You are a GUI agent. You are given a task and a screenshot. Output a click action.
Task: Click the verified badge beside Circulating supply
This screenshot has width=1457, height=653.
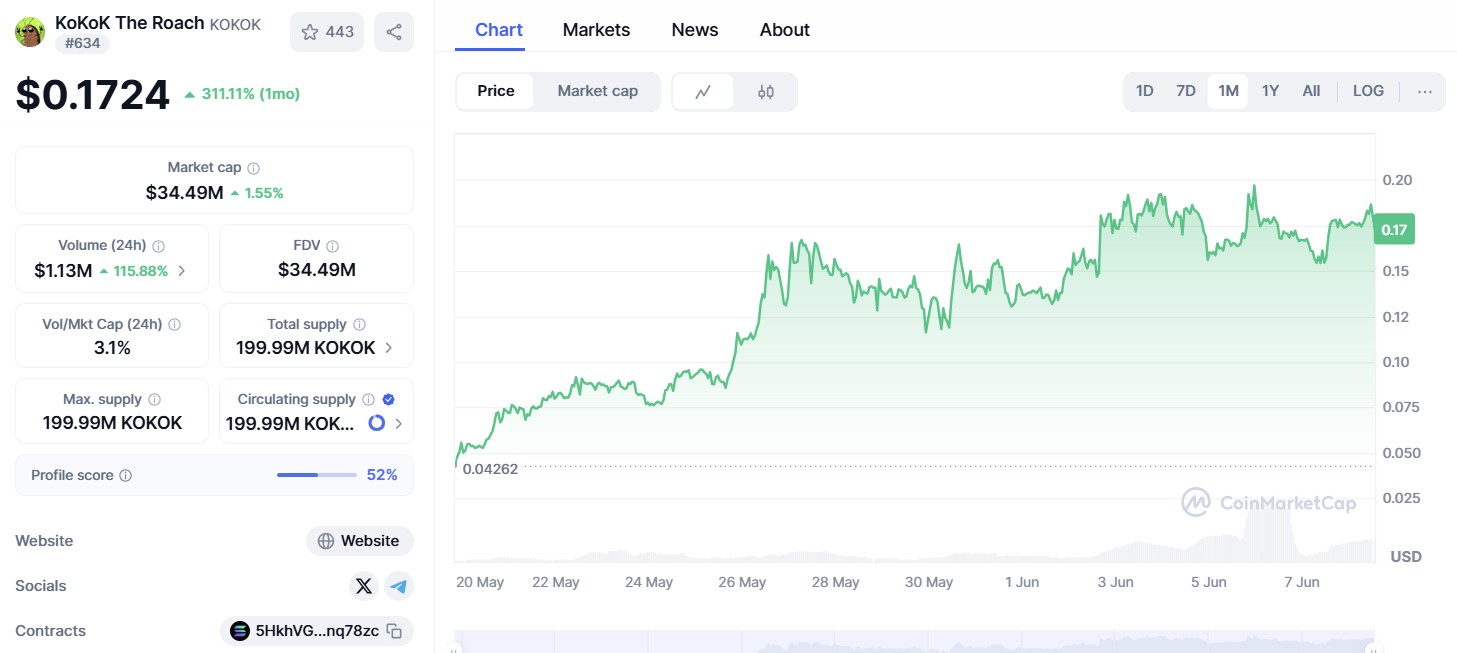tap(389, 399)
